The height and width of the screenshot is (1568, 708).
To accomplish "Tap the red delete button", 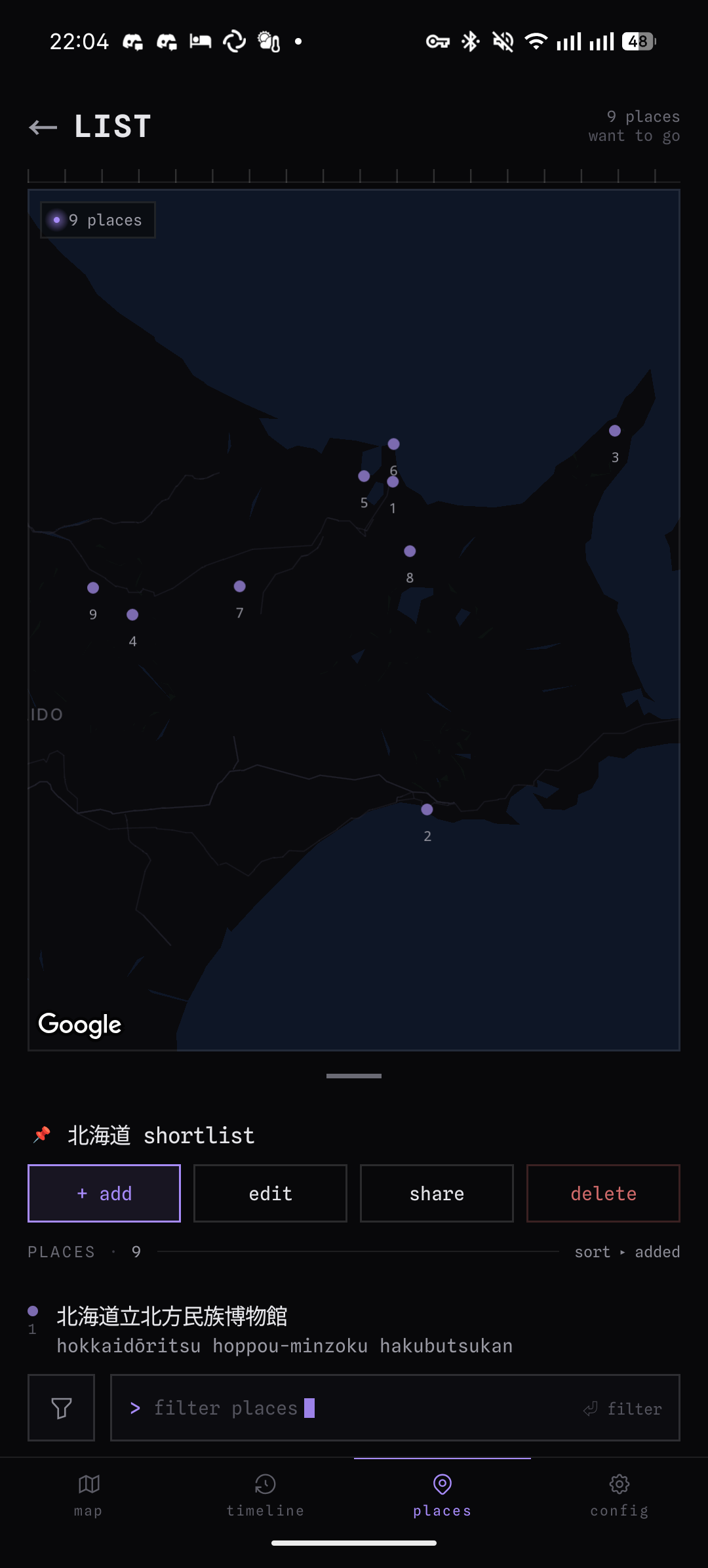I will 603,1194.
